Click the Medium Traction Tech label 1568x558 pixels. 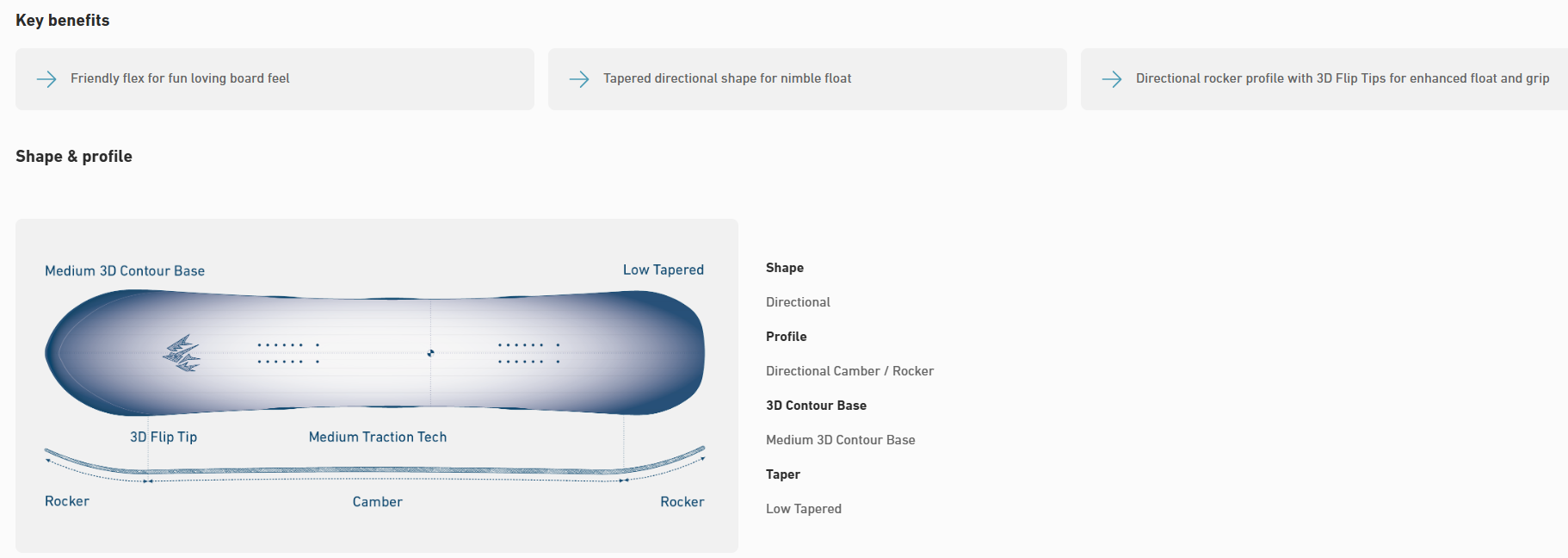coord(378,437)
